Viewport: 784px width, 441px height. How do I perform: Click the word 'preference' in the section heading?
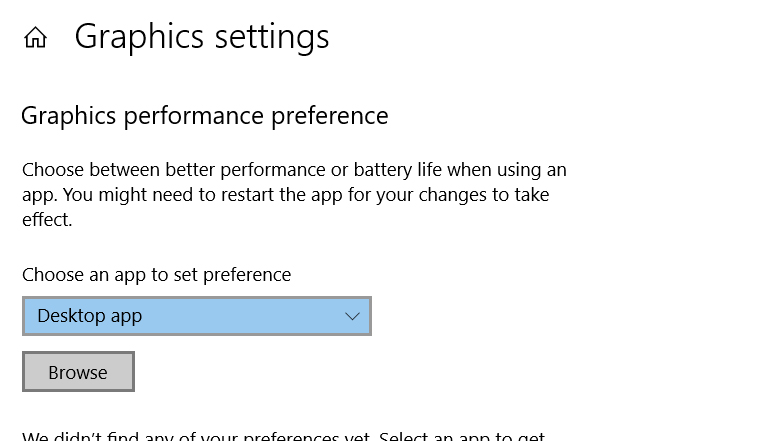pyautogui.click(x=330, y=117)
